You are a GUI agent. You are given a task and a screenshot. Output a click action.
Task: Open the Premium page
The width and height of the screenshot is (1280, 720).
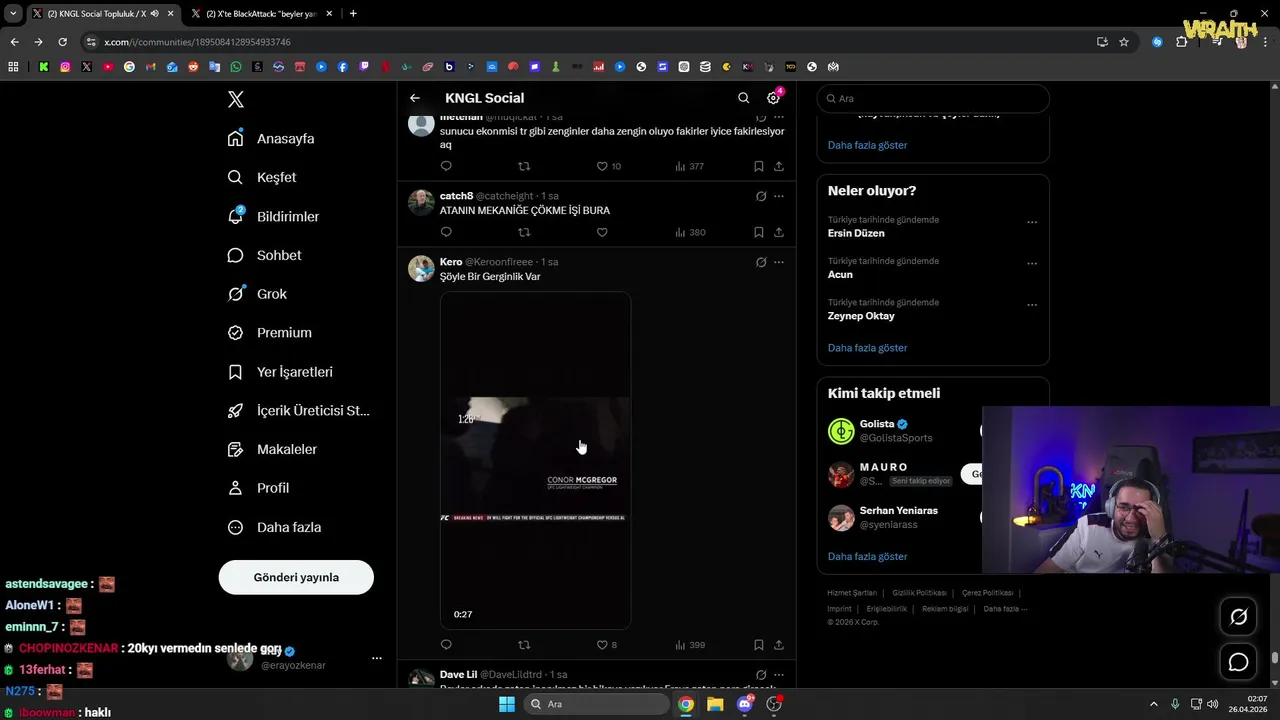pyautogui.click(x=269, y=333)
